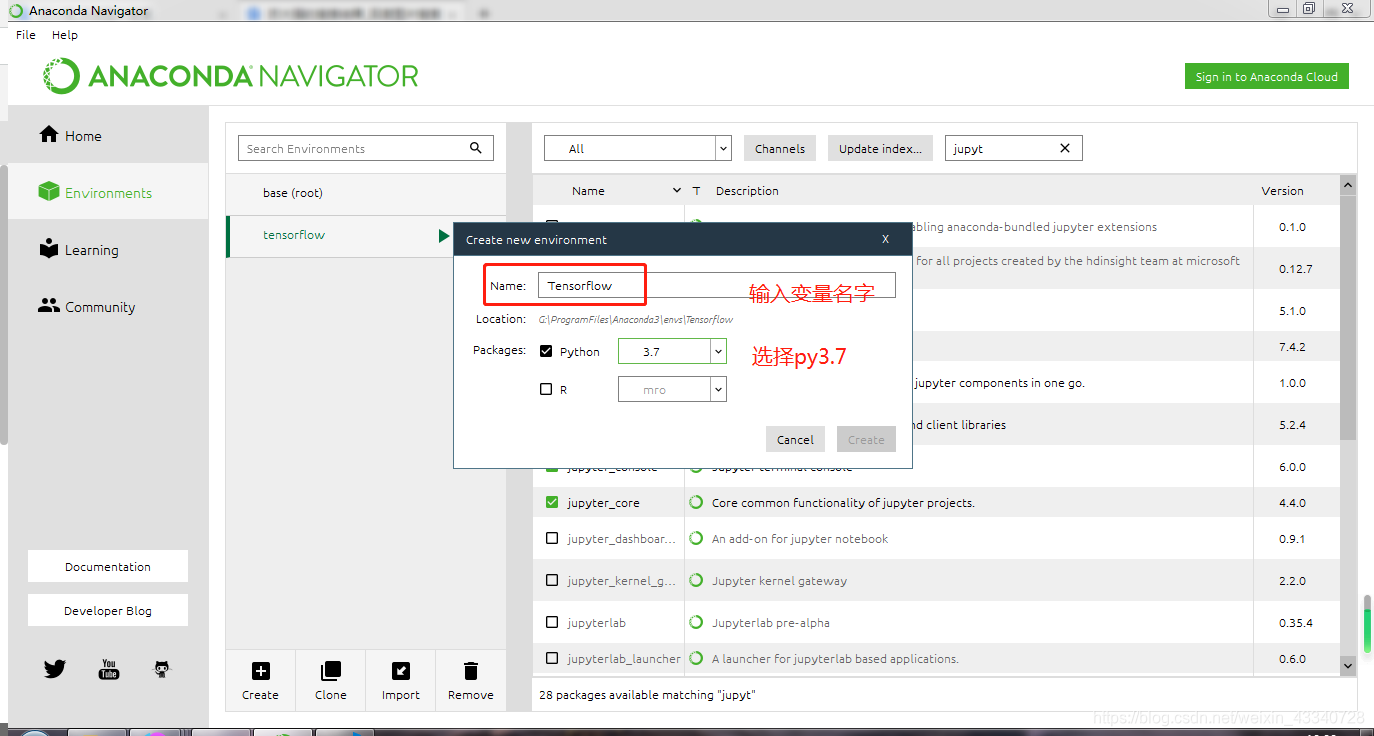Click the package type icon for jupyter_dashboards

click(696, 538)
